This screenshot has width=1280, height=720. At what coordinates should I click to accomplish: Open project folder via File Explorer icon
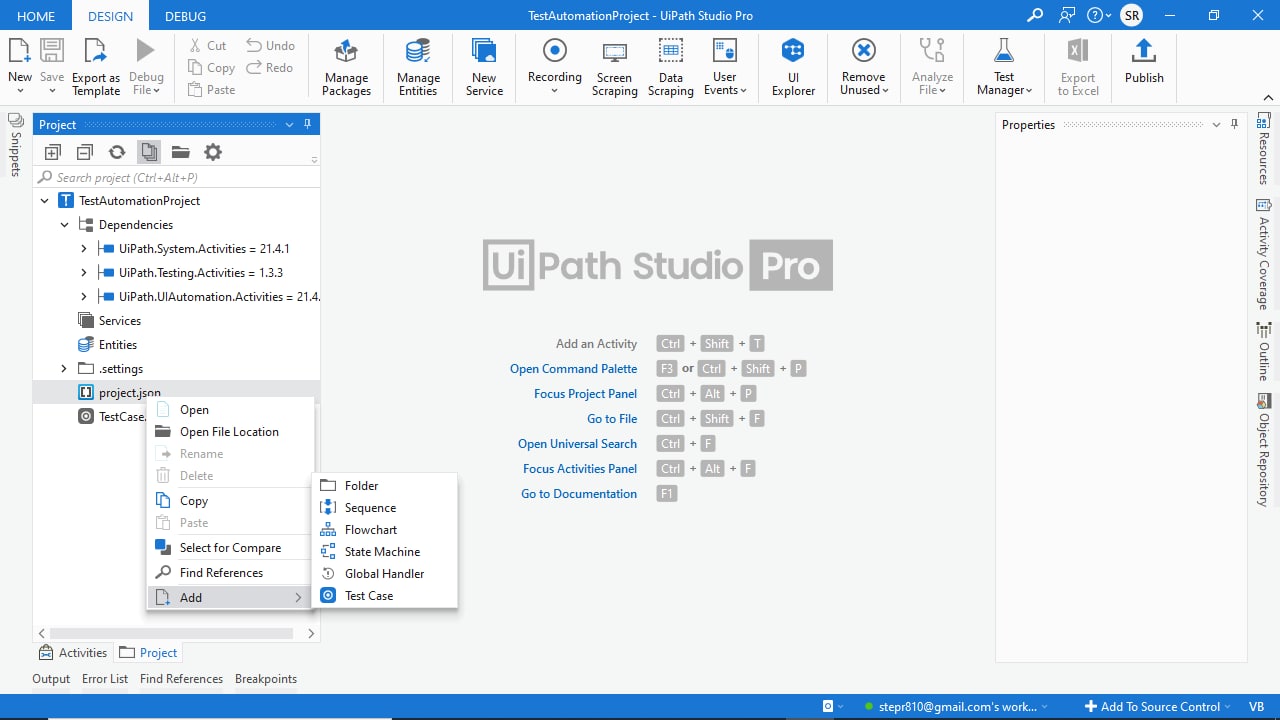(180, 152)
